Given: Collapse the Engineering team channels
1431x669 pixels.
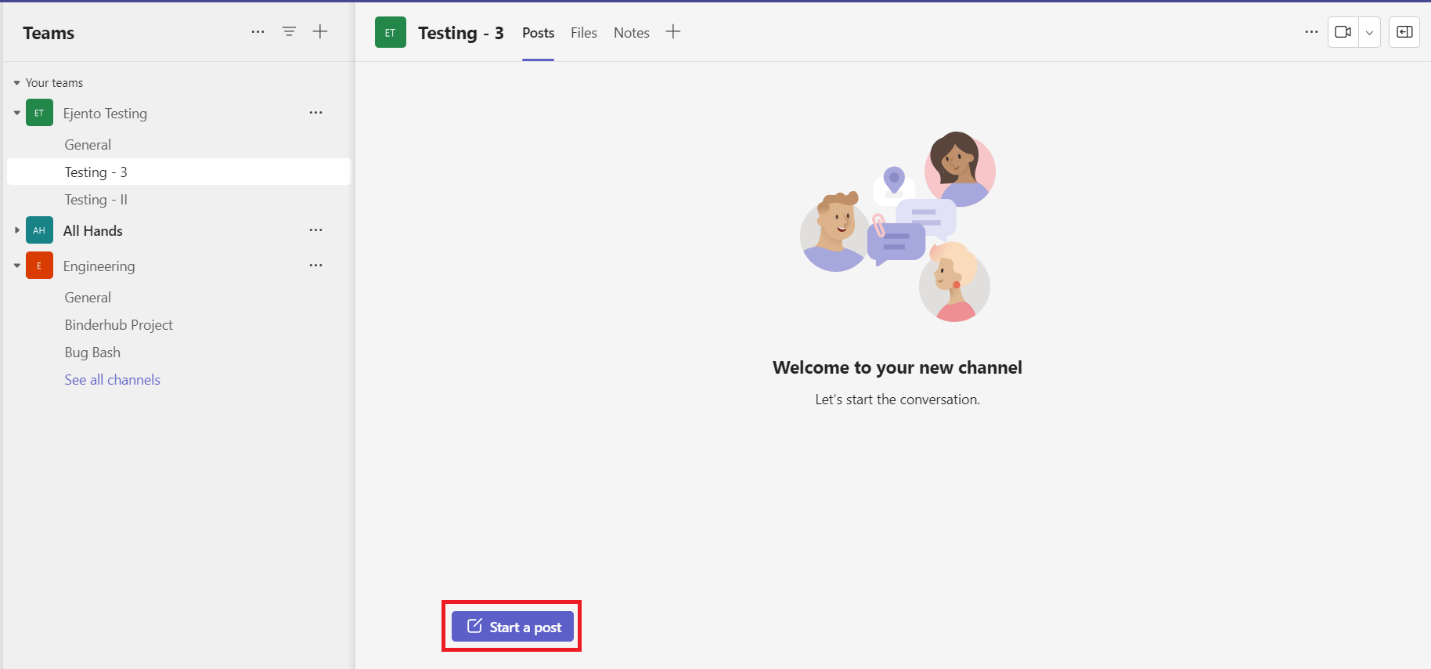Looking at the screenshot, I should click(17, 267).
